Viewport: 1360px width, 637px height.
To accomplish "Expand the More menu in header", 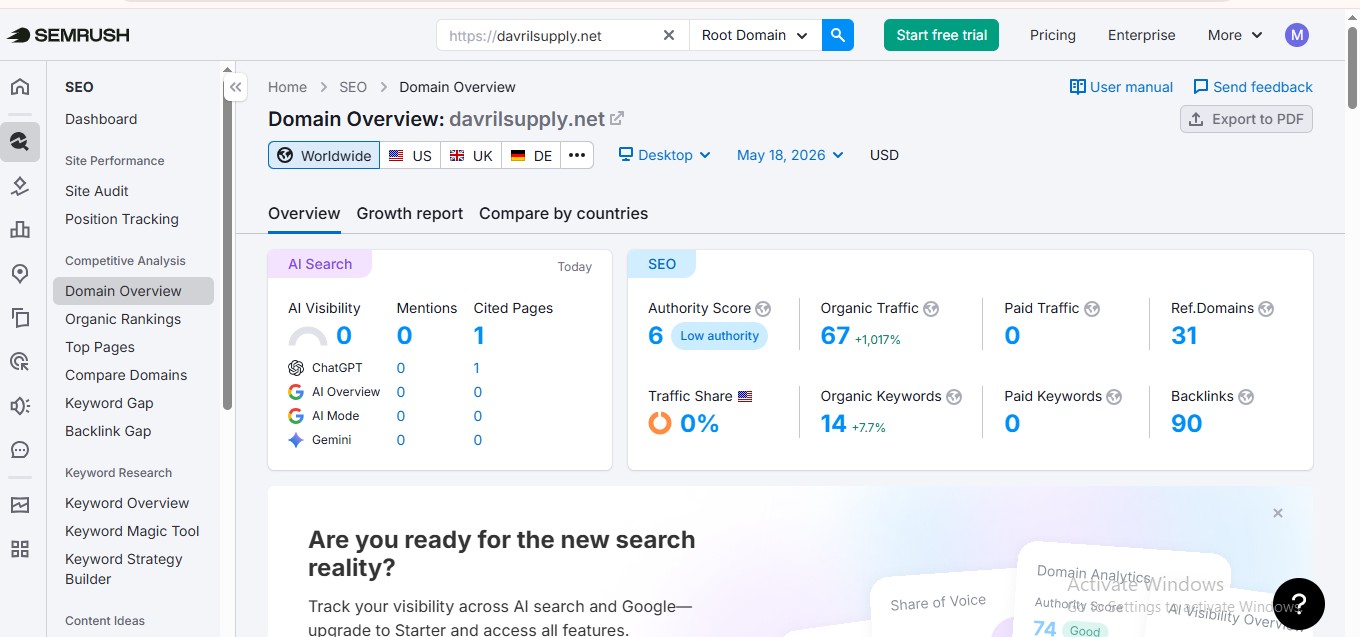I will point(1237,35).
